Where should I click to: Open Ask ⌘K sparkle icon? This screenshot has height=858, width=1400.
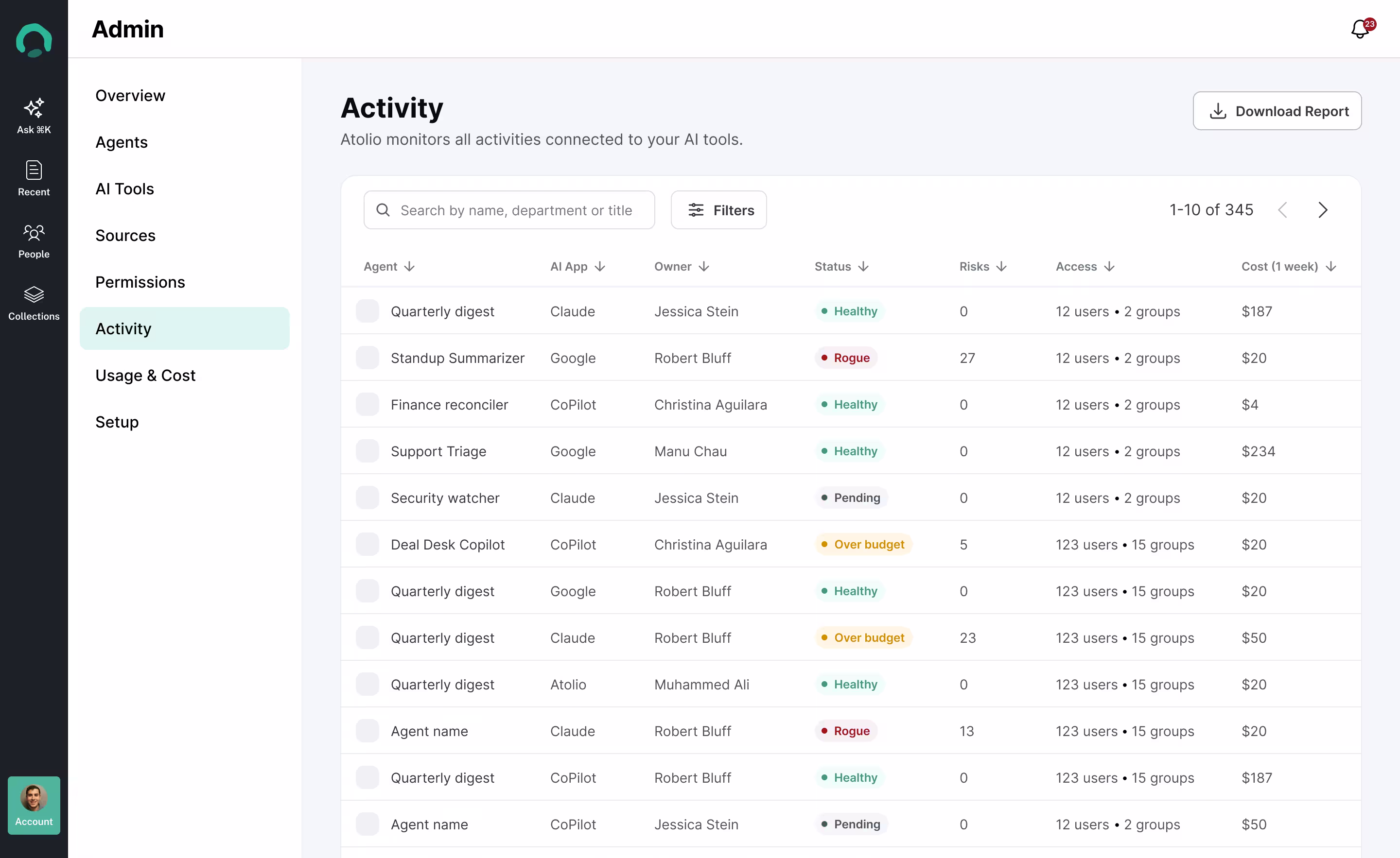[34, 108]
